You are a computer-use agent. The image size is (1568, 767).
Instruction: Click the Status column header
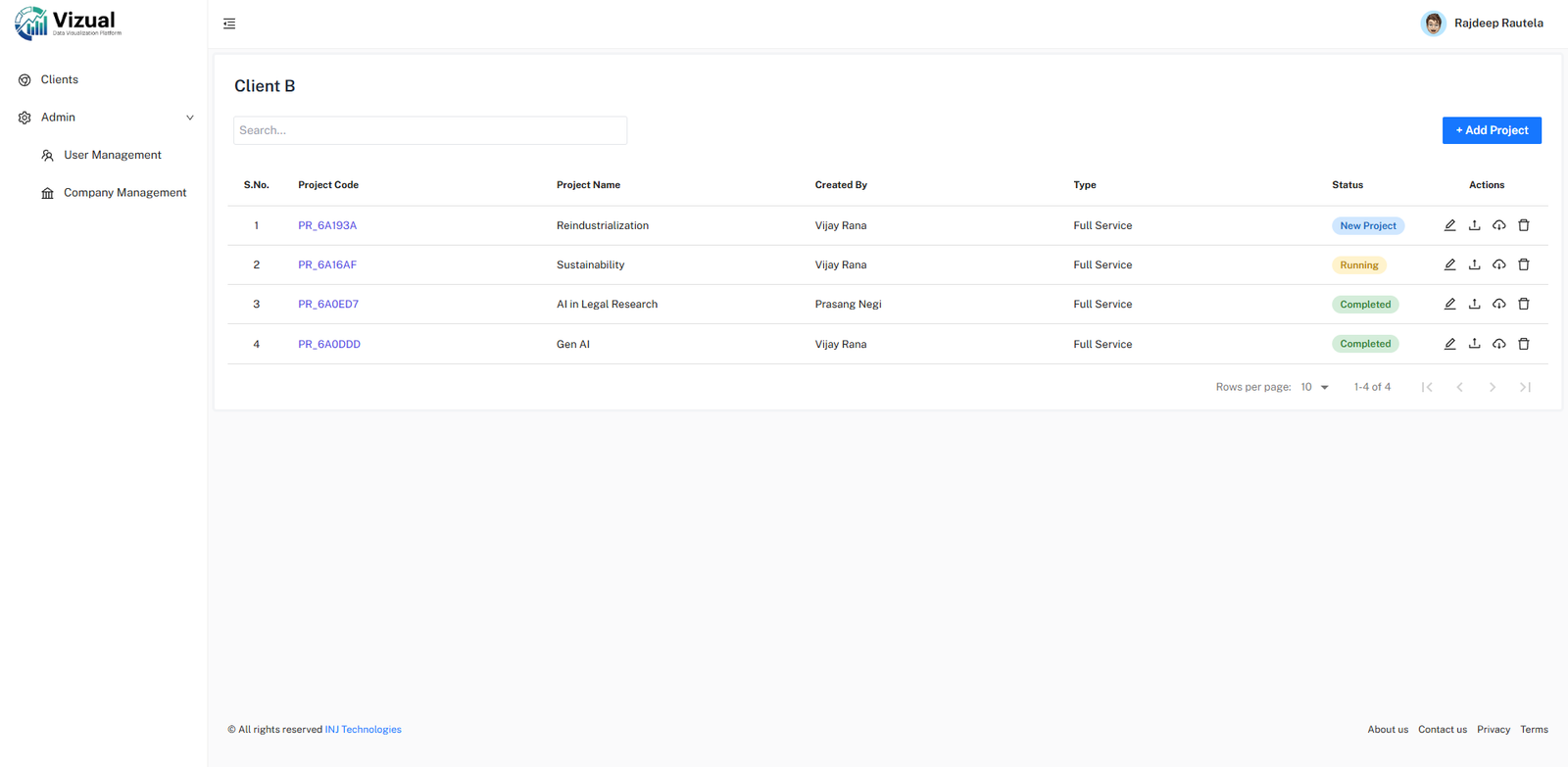pyautogui.click(x=1347, y=185)
